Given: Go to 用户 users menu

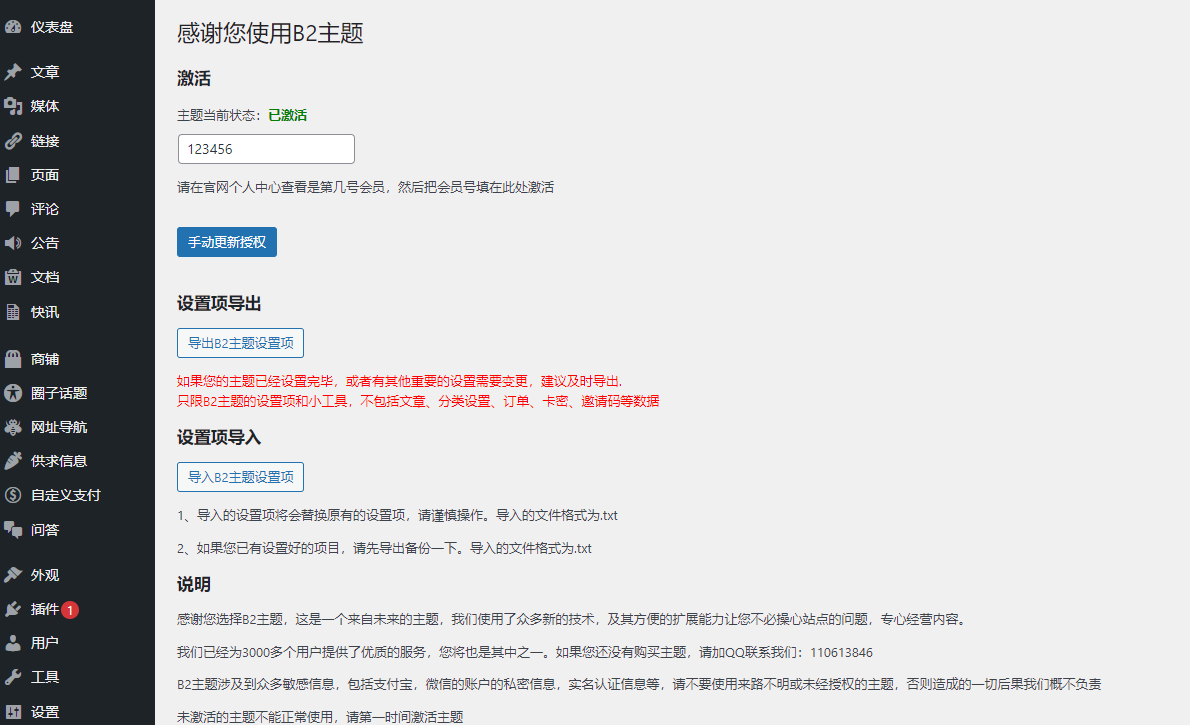Looking at the screenshot, I should (x=45, y=643).
